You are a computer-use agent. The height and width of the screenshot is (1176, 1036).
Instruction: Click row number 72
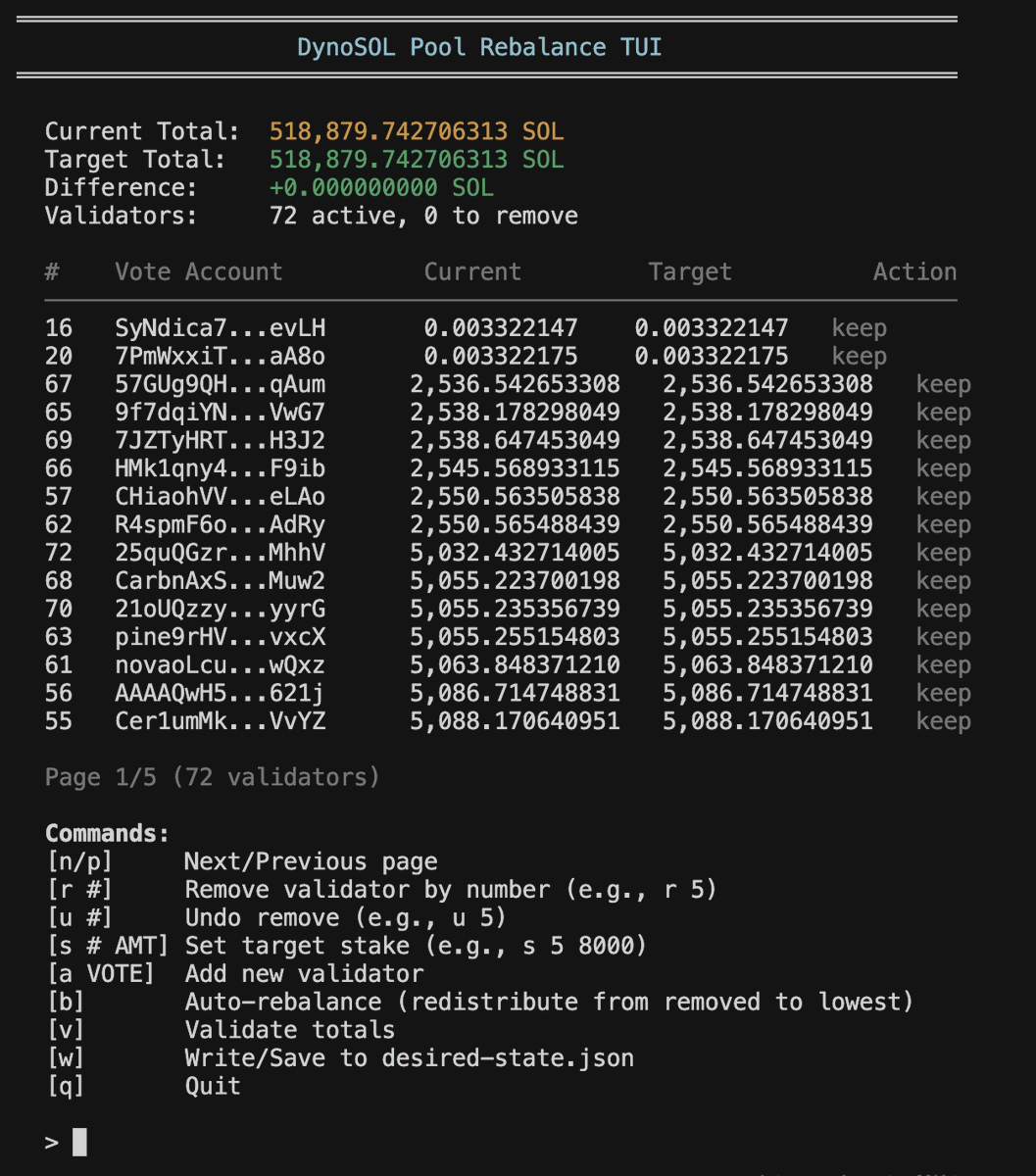pyautogui.click(x=59, y=554)
